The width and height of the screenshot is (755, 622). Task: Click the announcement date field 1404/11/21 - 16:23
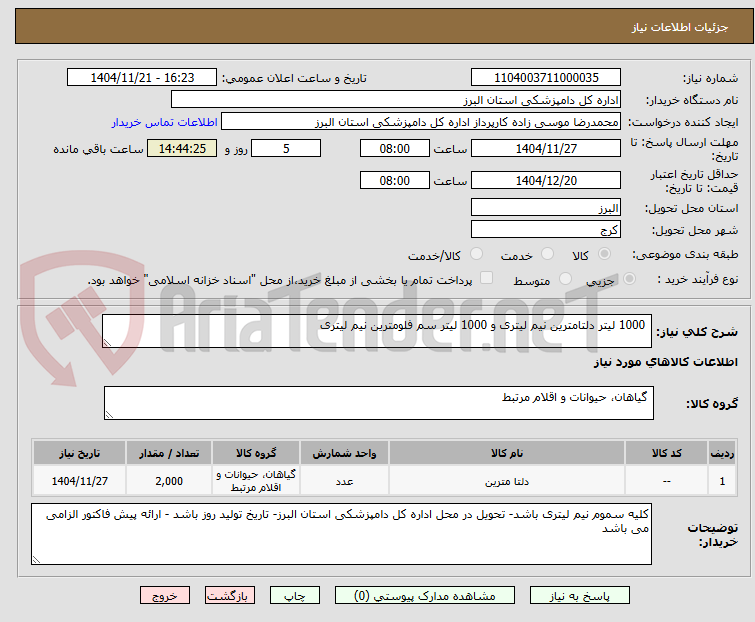click(x=142, y=78)
